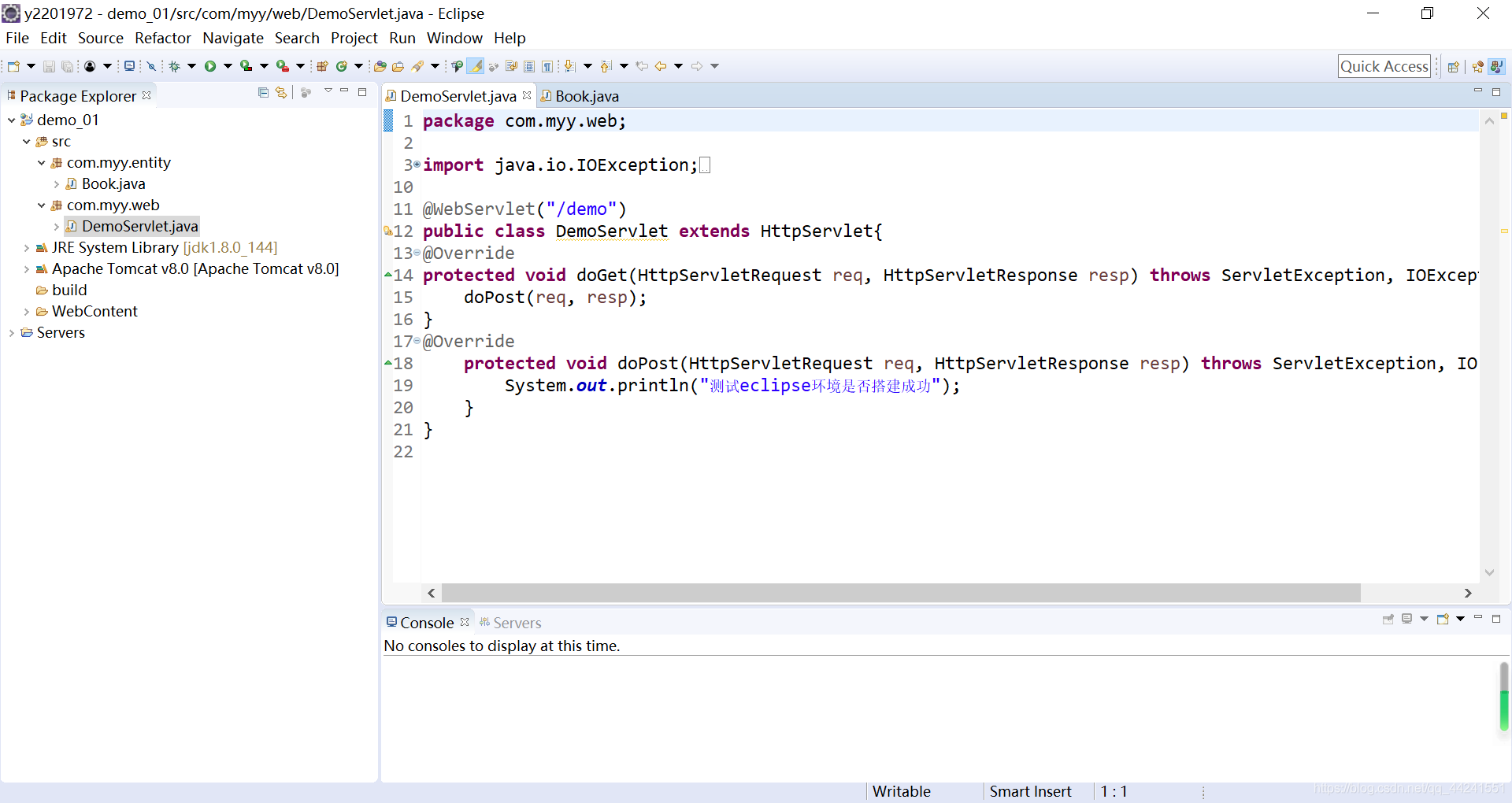Click the Back navigation arrow icon
1512x803 pixels.
coord(661,66)
